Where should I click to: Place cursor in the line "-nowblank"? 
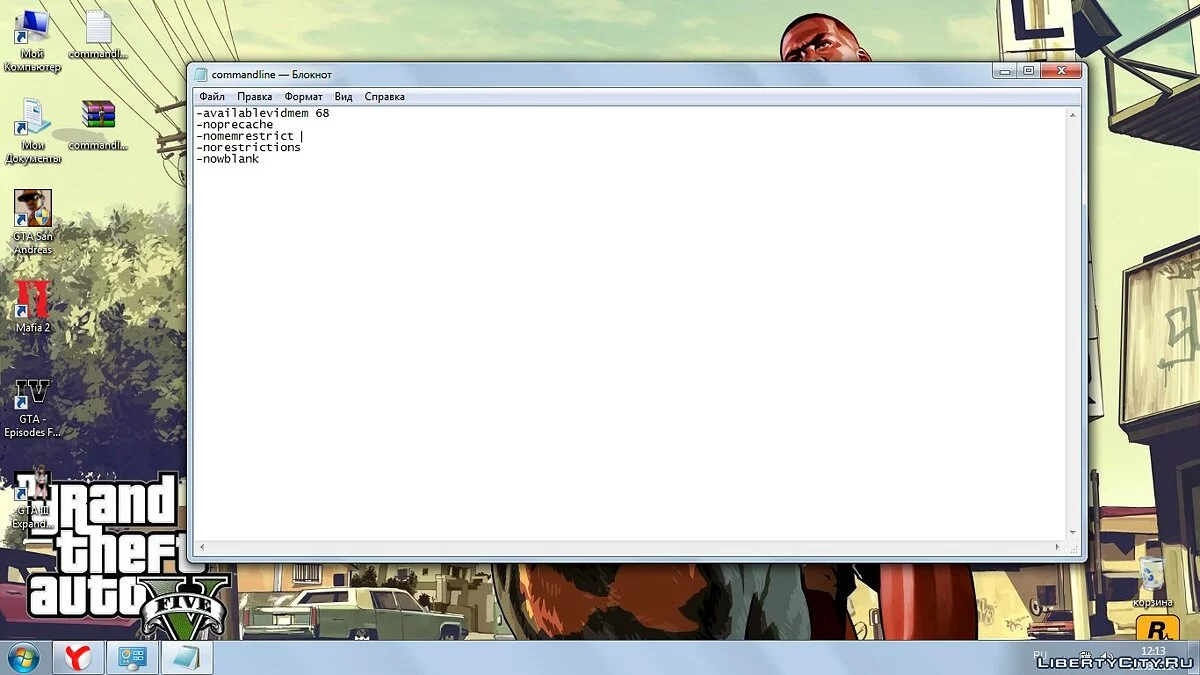228,159
